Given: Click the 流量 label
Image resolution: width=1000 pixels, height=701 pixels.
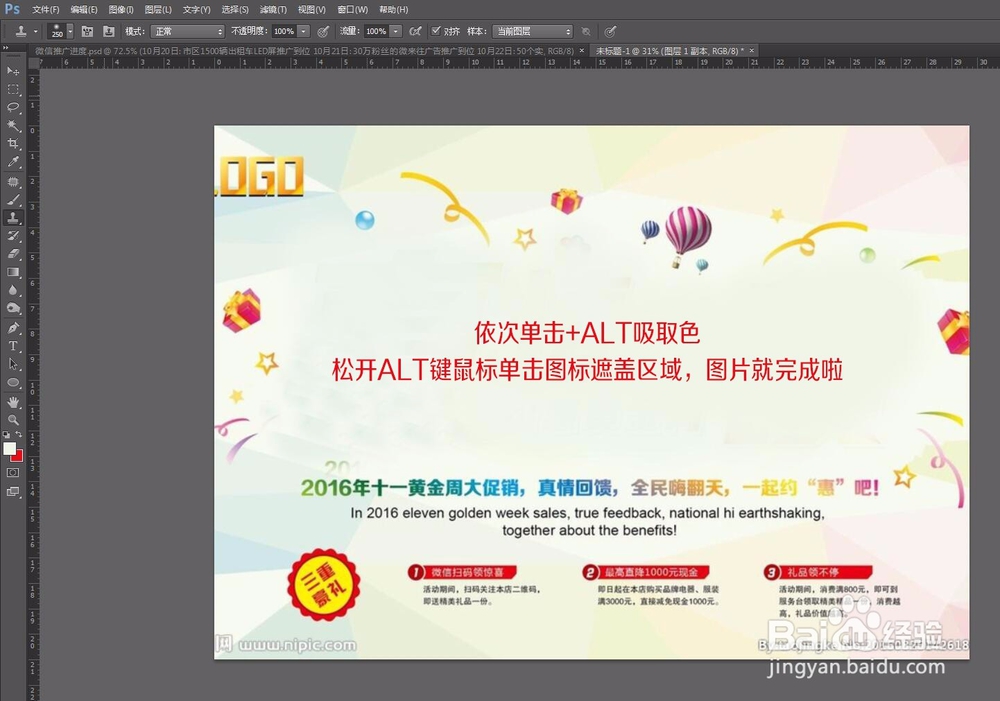Looking at the screenshot, I should tap(349, 31).
